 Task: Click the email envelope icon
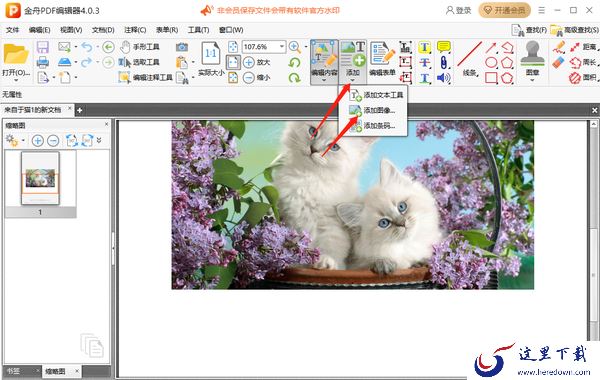(64, 47)
